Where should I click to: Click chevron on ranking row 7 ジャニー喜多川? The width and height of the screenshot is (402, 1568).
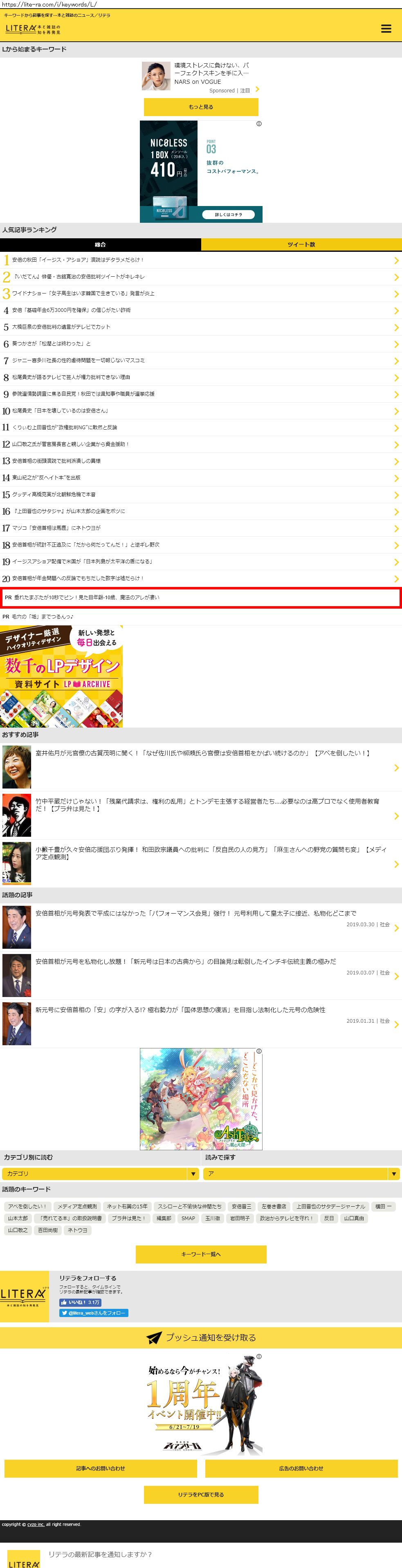click(x=397, y=361)
